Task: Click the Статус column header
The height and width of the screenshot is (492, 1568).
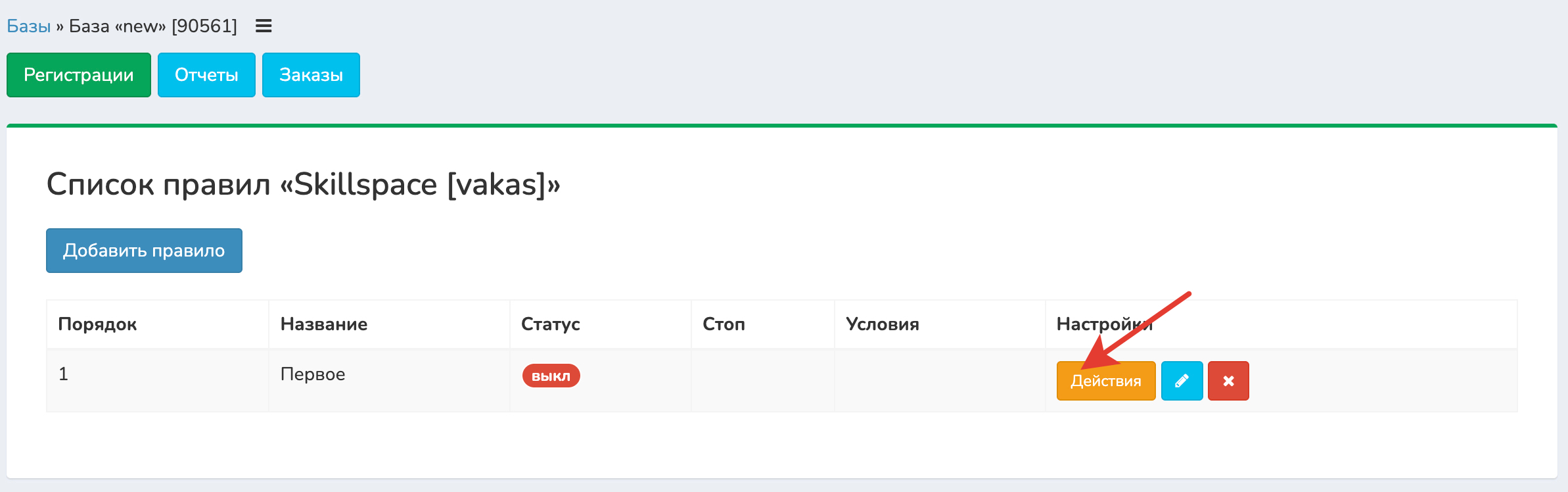Action: [x=551, y=324]
